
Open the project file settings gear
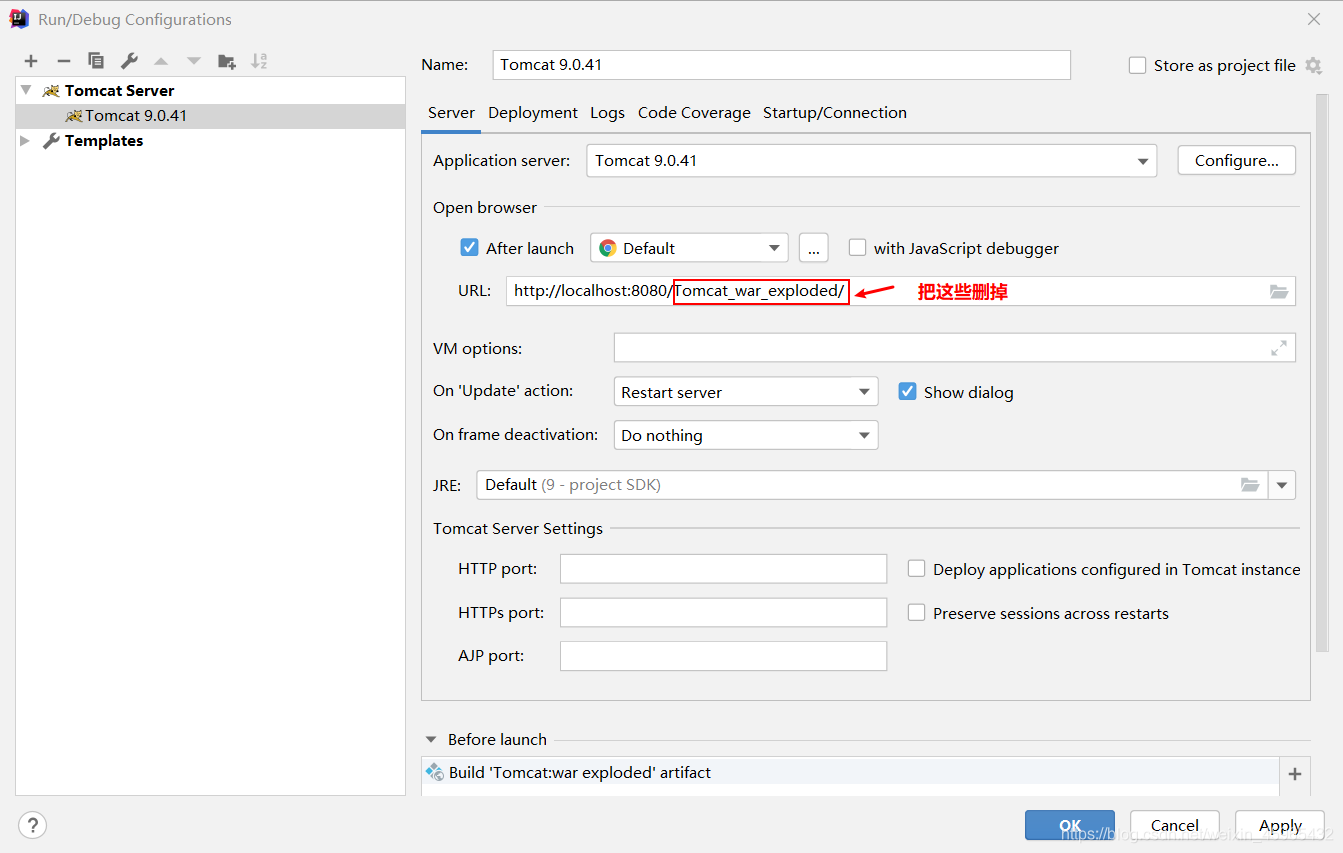pos(1313,65)
